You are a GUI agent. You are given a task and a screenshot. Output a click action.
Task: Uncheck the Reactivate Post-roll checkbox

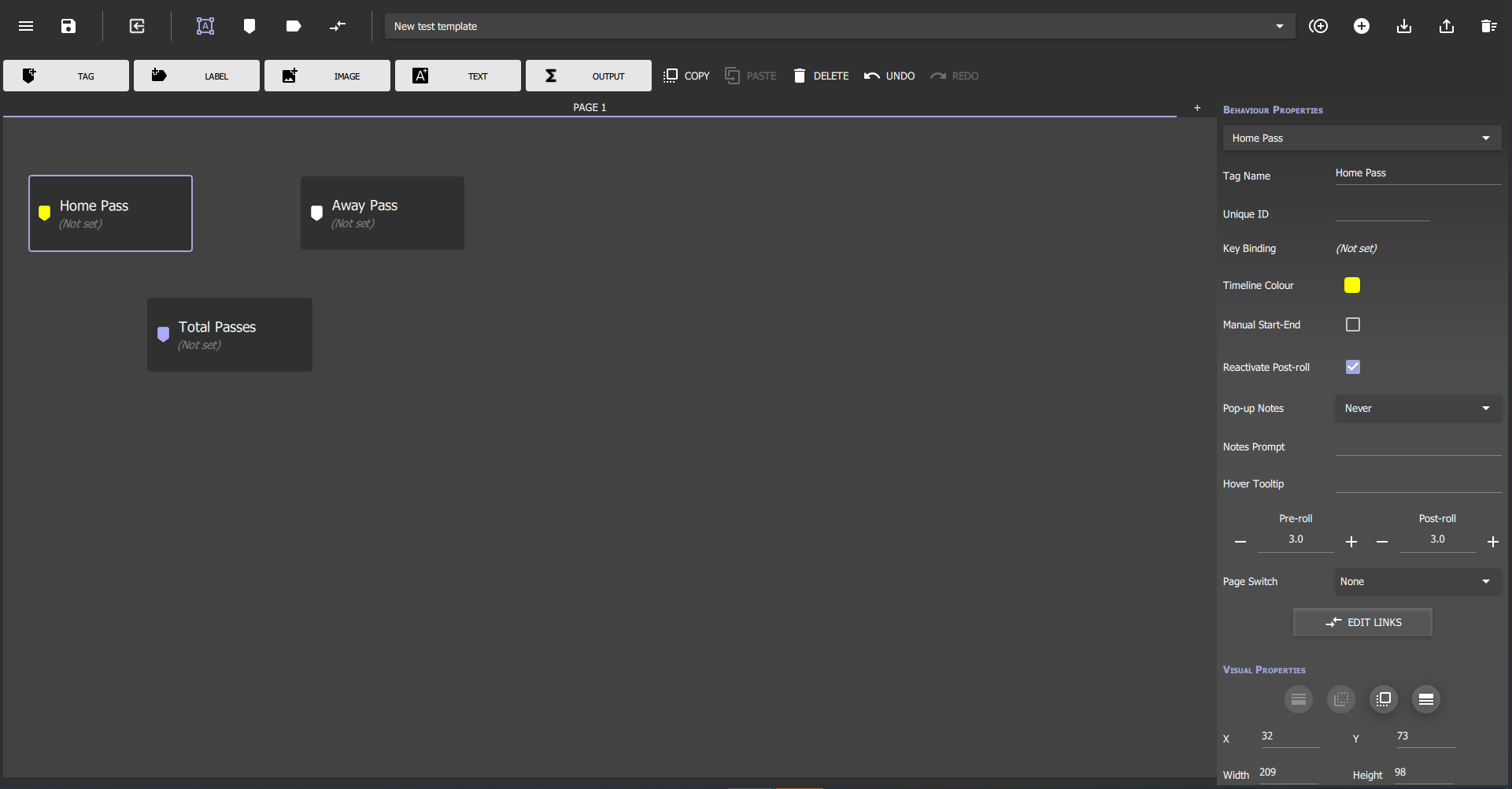(x=1353, y=367)
